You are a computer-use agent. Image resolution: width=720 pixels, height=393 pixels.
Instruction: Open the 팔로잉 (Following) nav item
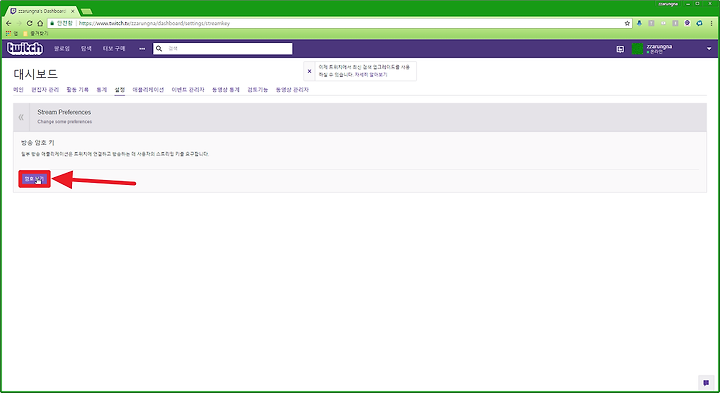coord(62,48)
